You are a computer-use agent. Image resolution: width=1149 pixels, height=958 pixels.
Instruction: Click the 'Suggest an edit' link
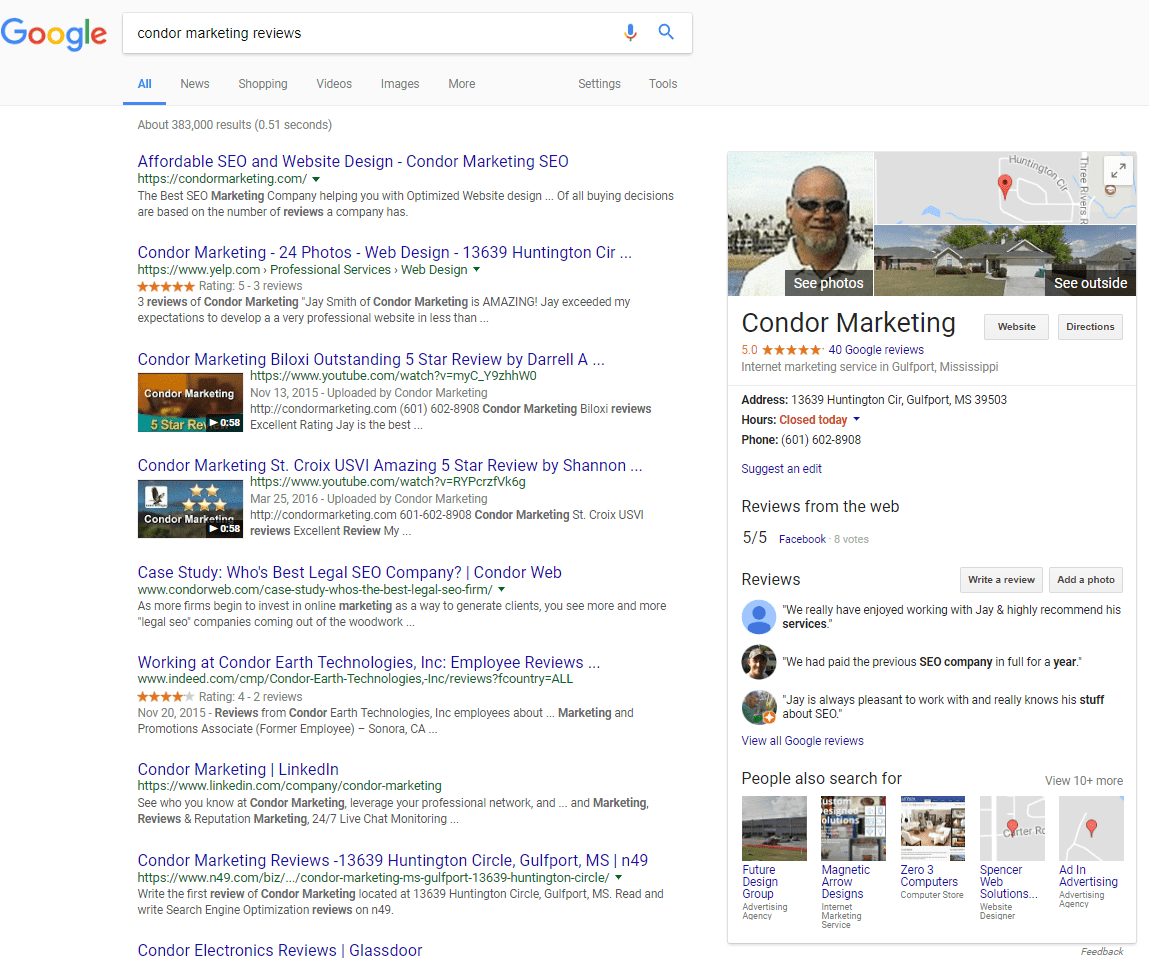pyautogui.click(x=781, y=468)
